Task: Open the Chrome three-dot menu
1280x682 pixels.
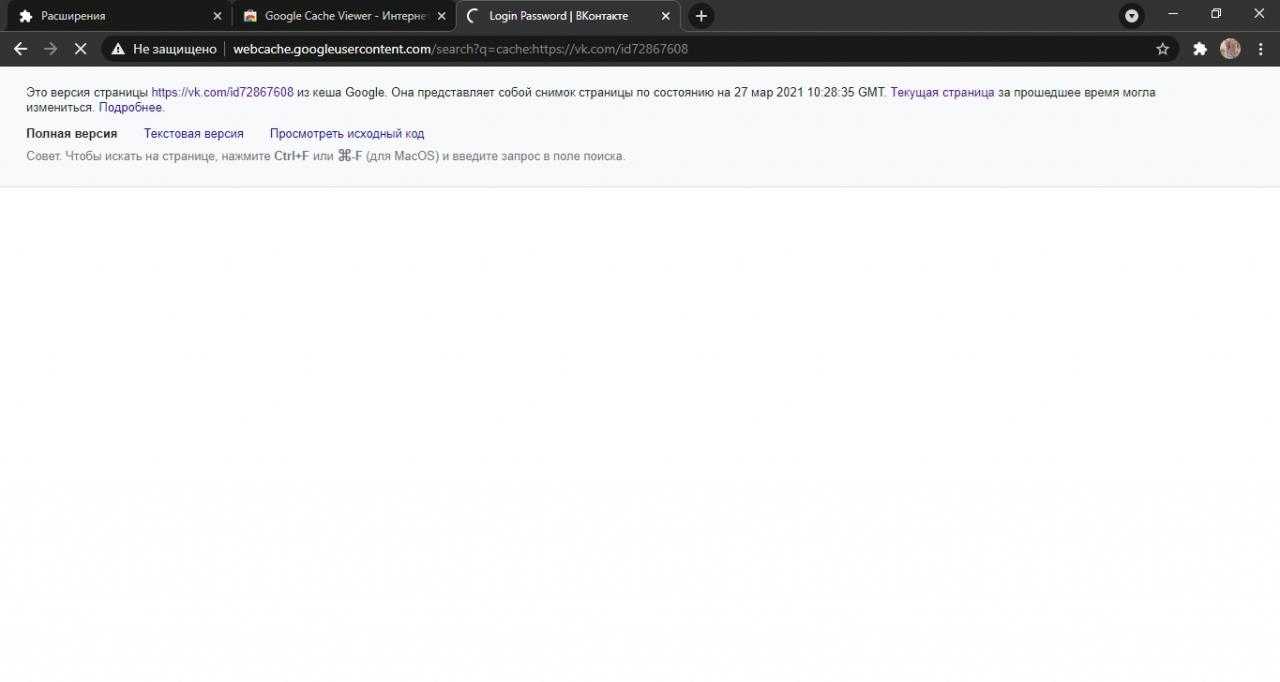Action: (x=1260, y=49)
